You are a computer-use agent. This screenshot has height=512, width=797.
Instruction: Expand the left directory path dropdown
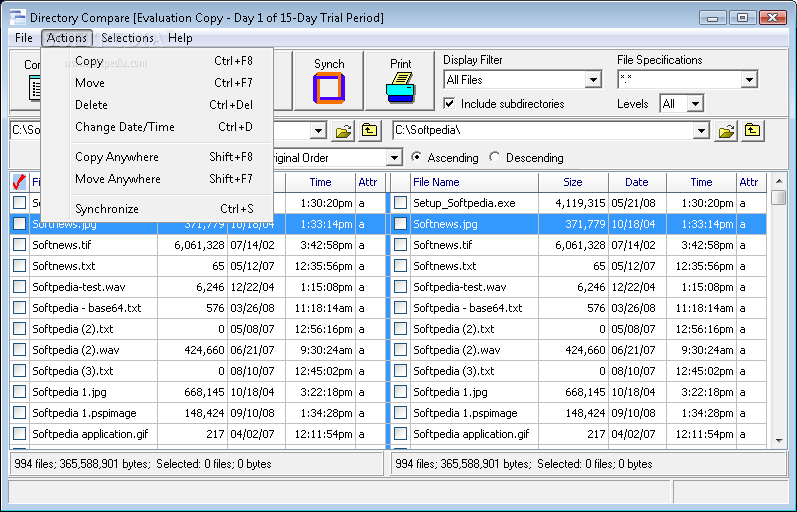318,131
